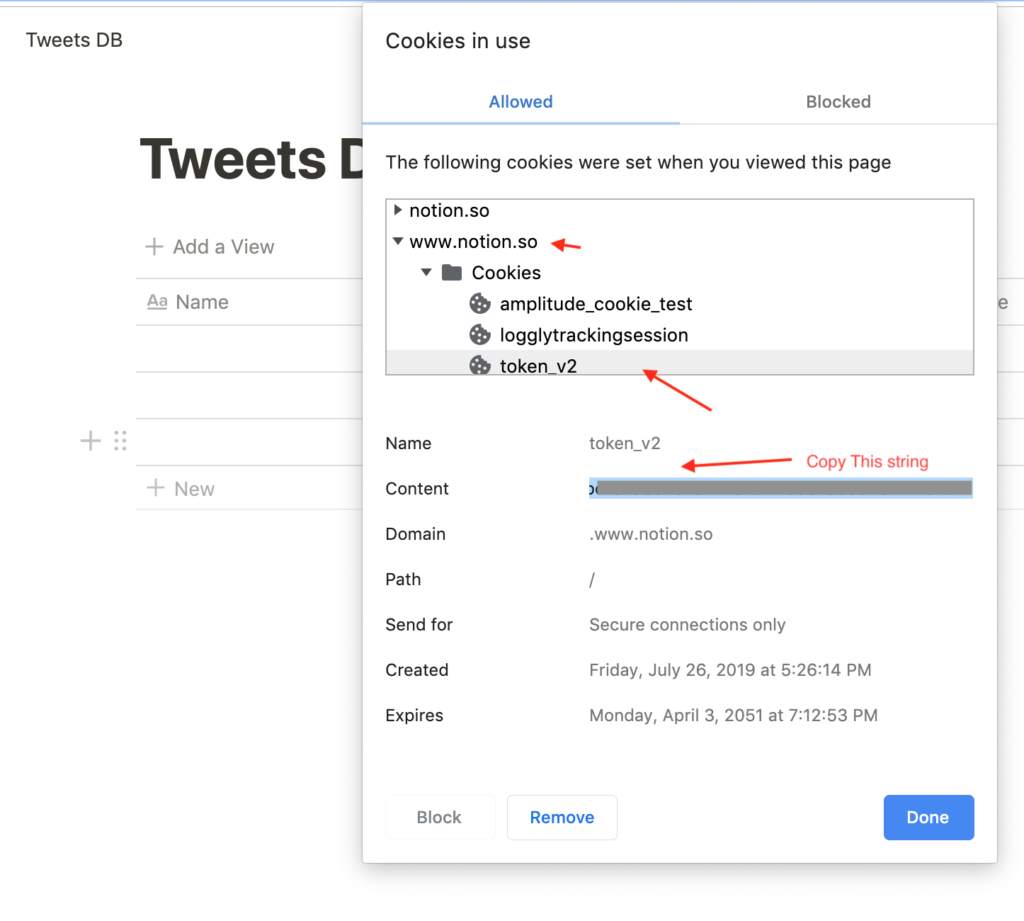1024x921 pixels.
Task: Switch to the Blocked tab
Action: [838, 102]
